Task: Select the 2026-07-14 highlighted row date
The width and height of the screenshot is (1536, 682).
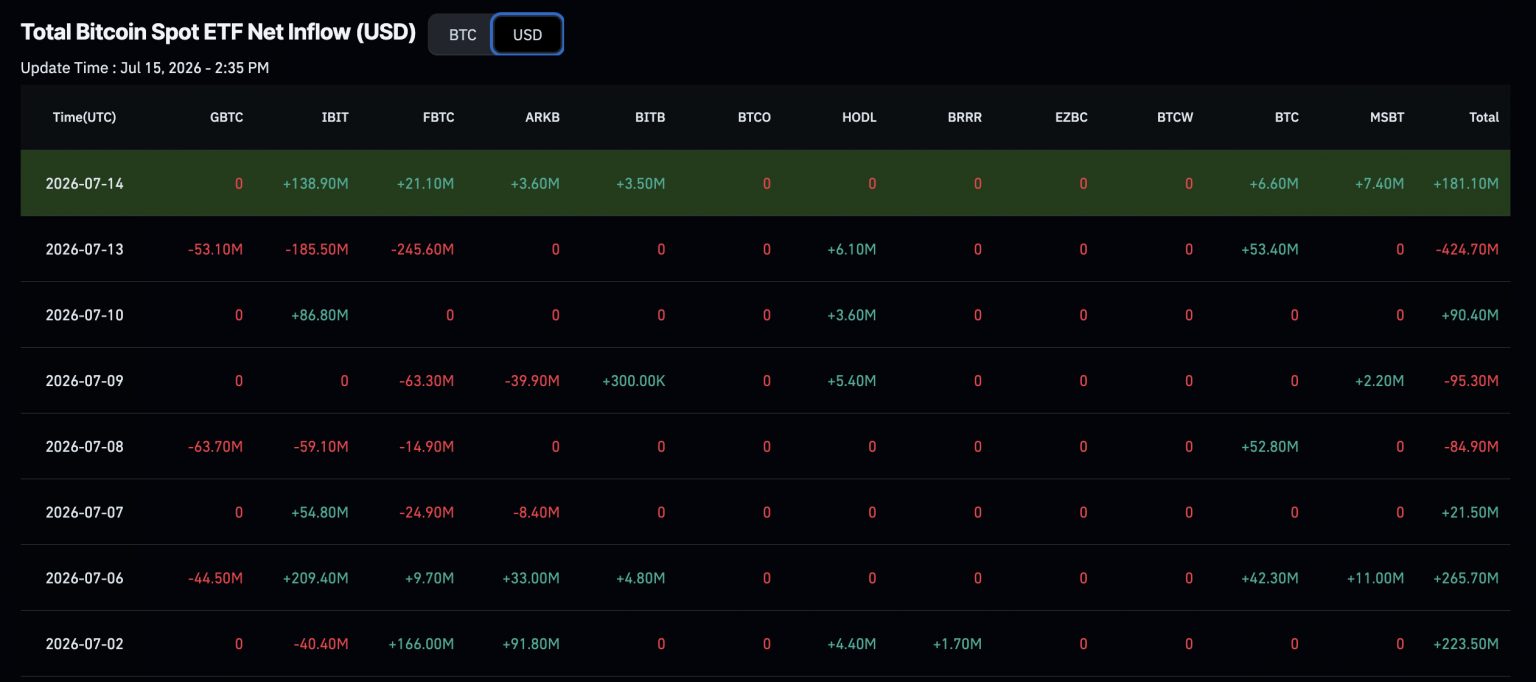Action: [x=84, y=184]
